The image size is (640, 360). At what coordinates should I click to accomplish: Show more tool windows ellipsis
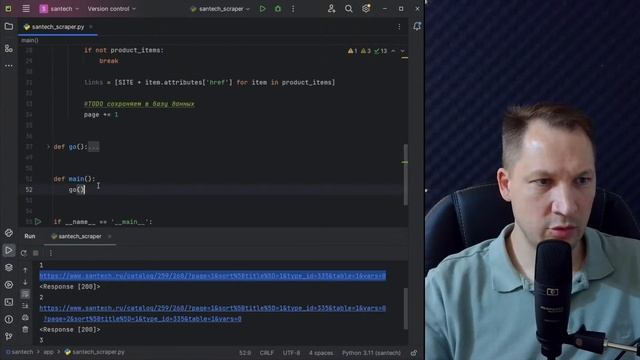9,65
